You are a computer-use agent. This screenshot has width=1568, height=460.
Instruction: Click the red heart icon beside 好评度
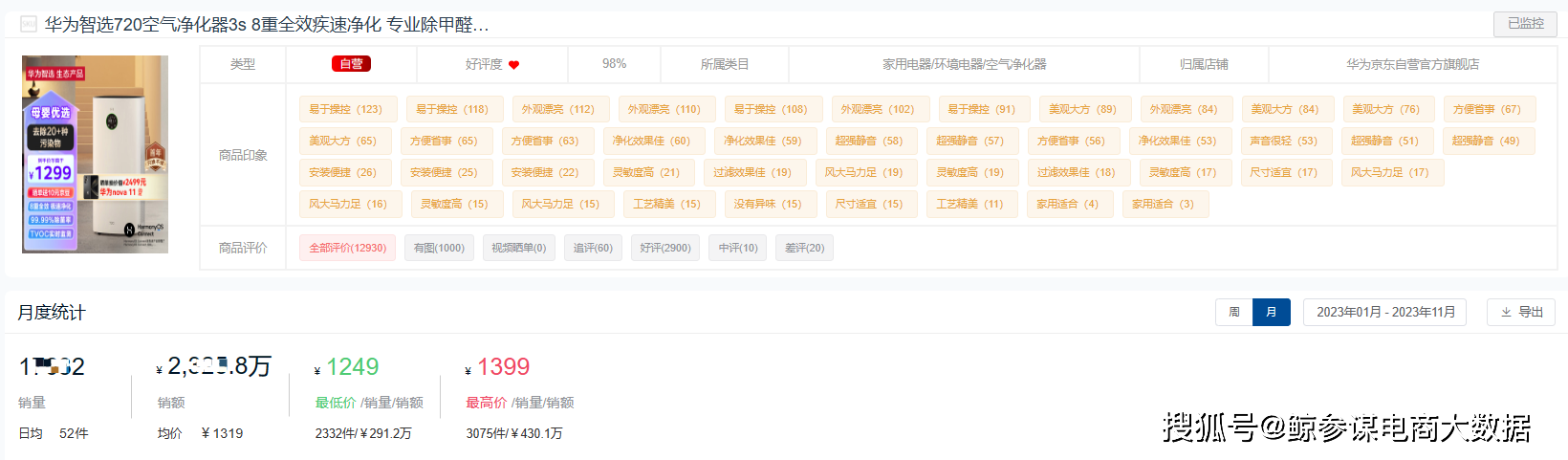(x=513, y=65)
